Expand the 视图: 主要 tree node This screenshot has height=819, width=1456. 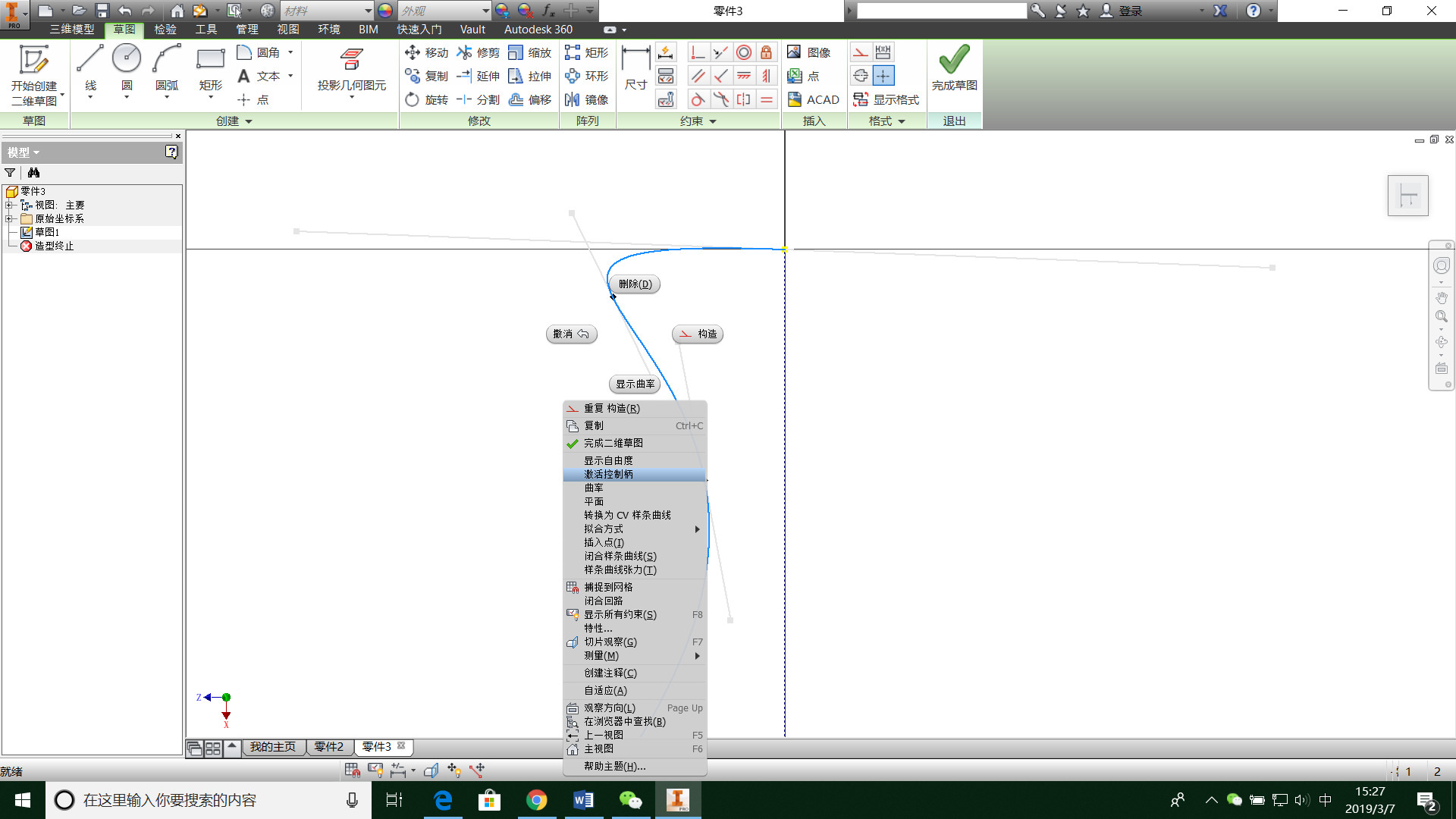(x=9, y=205)
